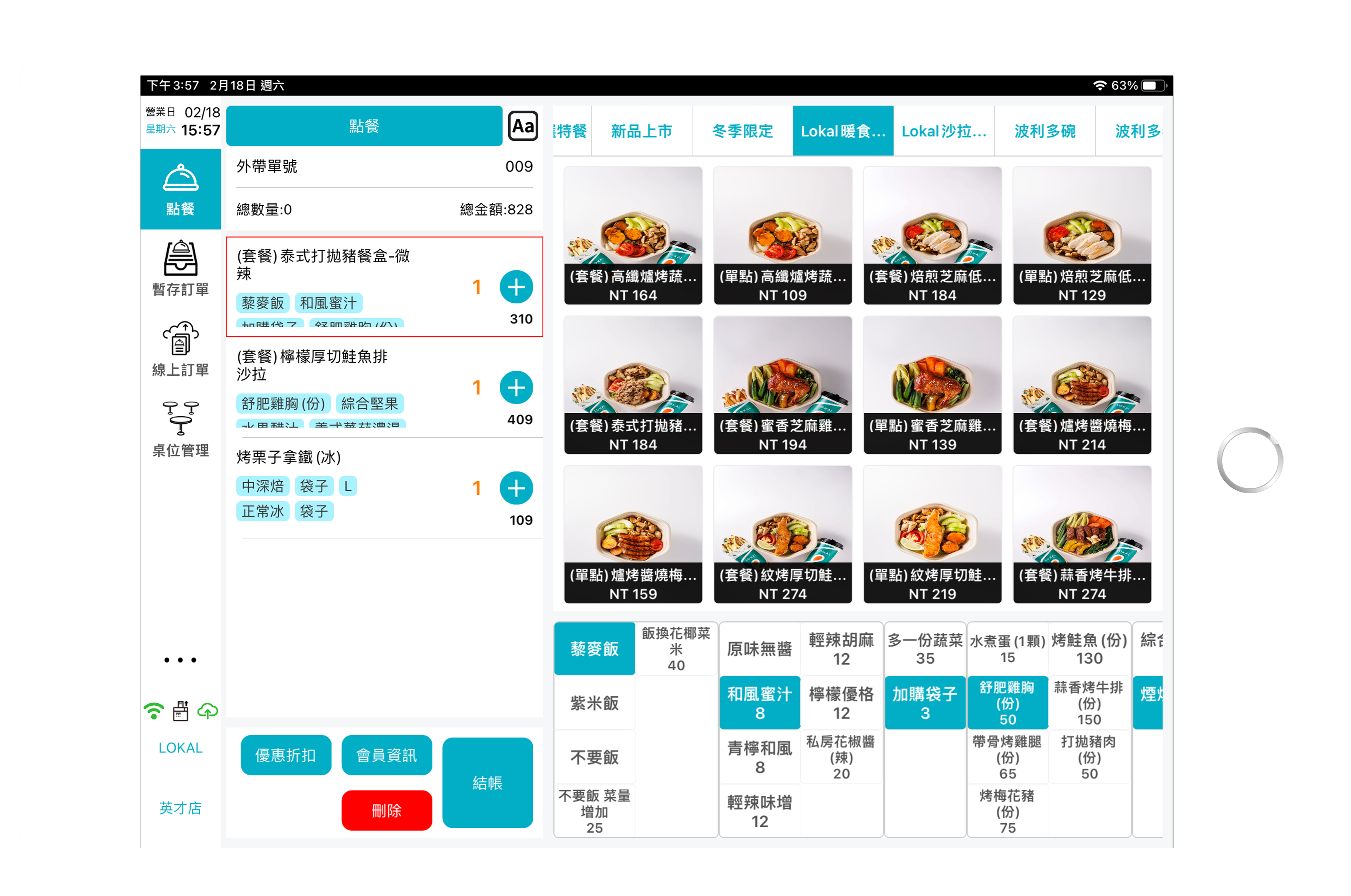This screenshot has height=896, width=1351.
Task: Tap the floating AssistiveTouch circle button
Action: [x=1250, y=460]
